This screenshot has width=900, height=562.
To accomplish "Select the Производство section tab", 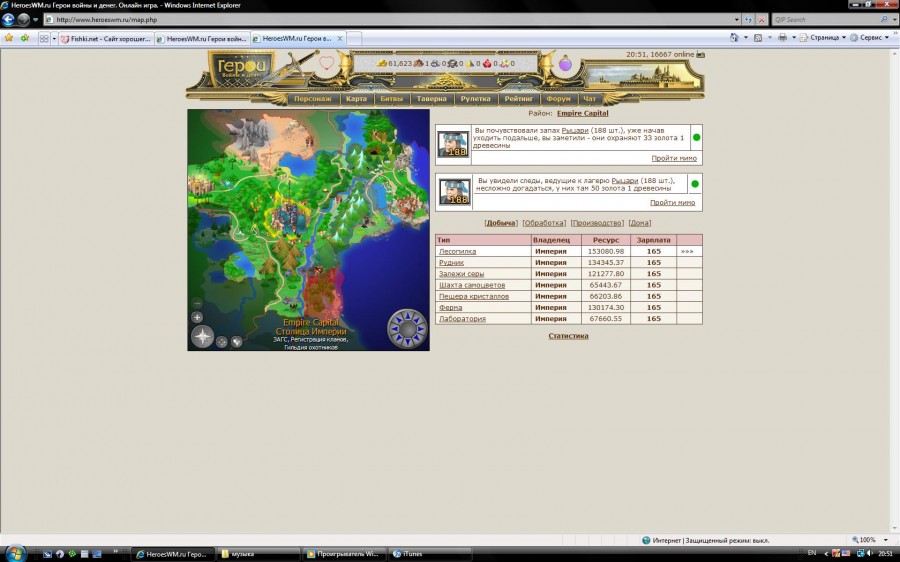I will click(x=597, y=223).
